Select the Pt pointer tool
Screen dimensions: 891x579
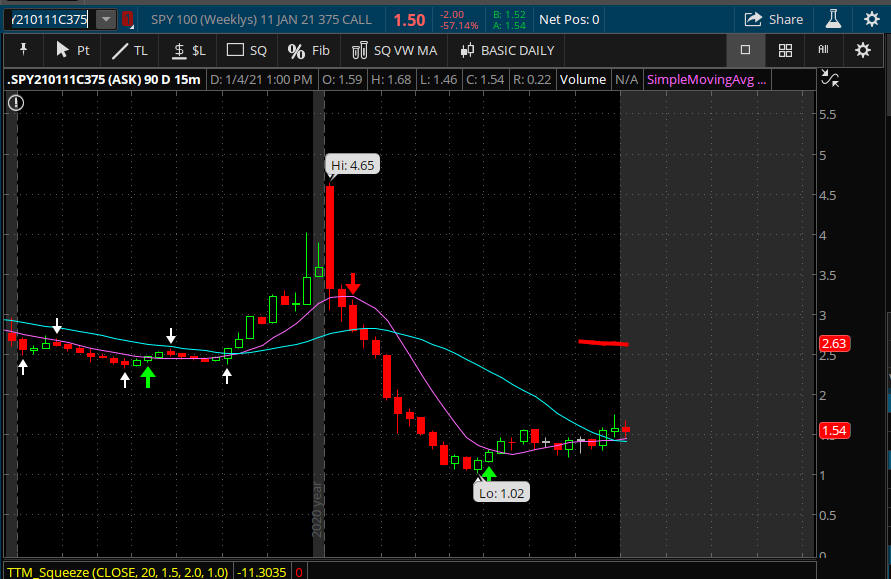(72, 50)
